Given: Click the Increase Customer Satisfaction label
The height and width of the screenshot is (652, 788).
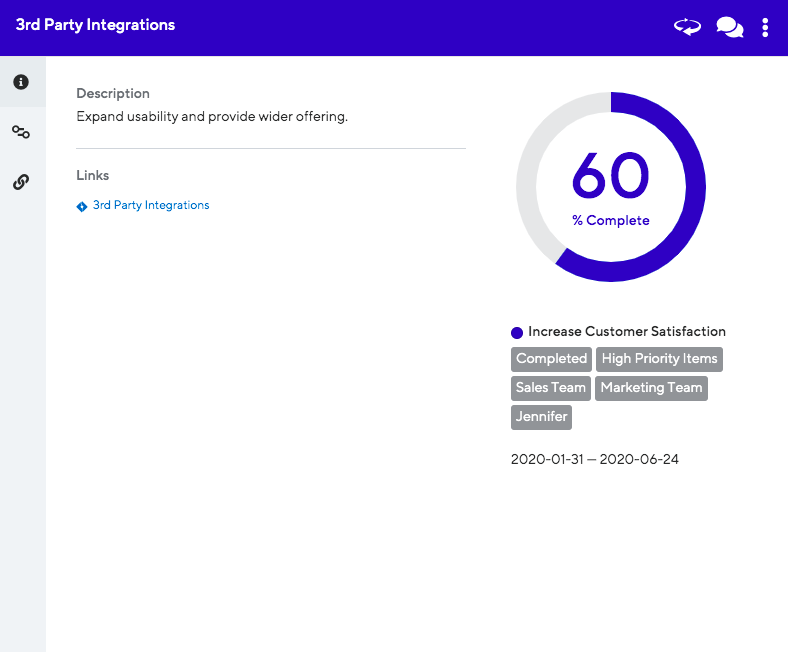Looking at the screenshot, I should point(626,332).
